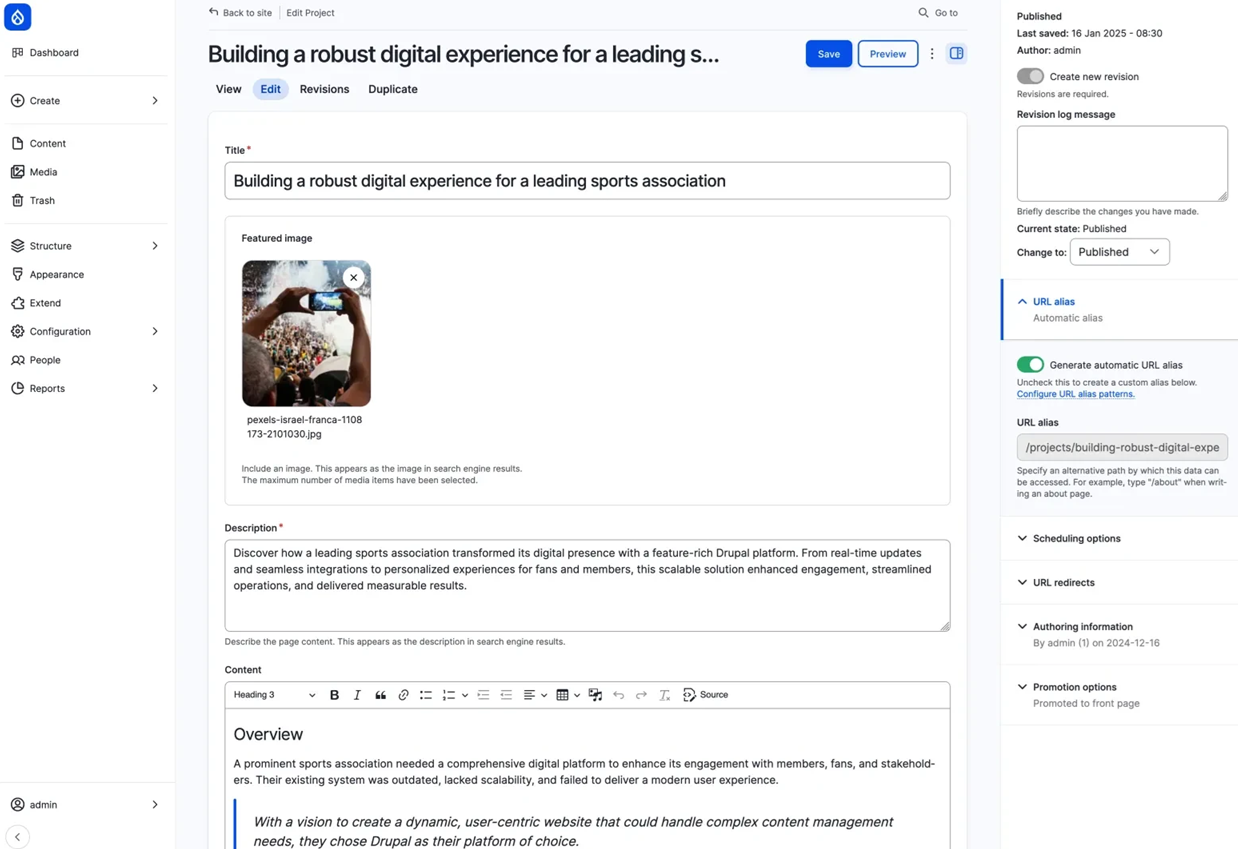Screen dimensions: 1238x849
Task: Open the Go to search
Action: [938, 13]
